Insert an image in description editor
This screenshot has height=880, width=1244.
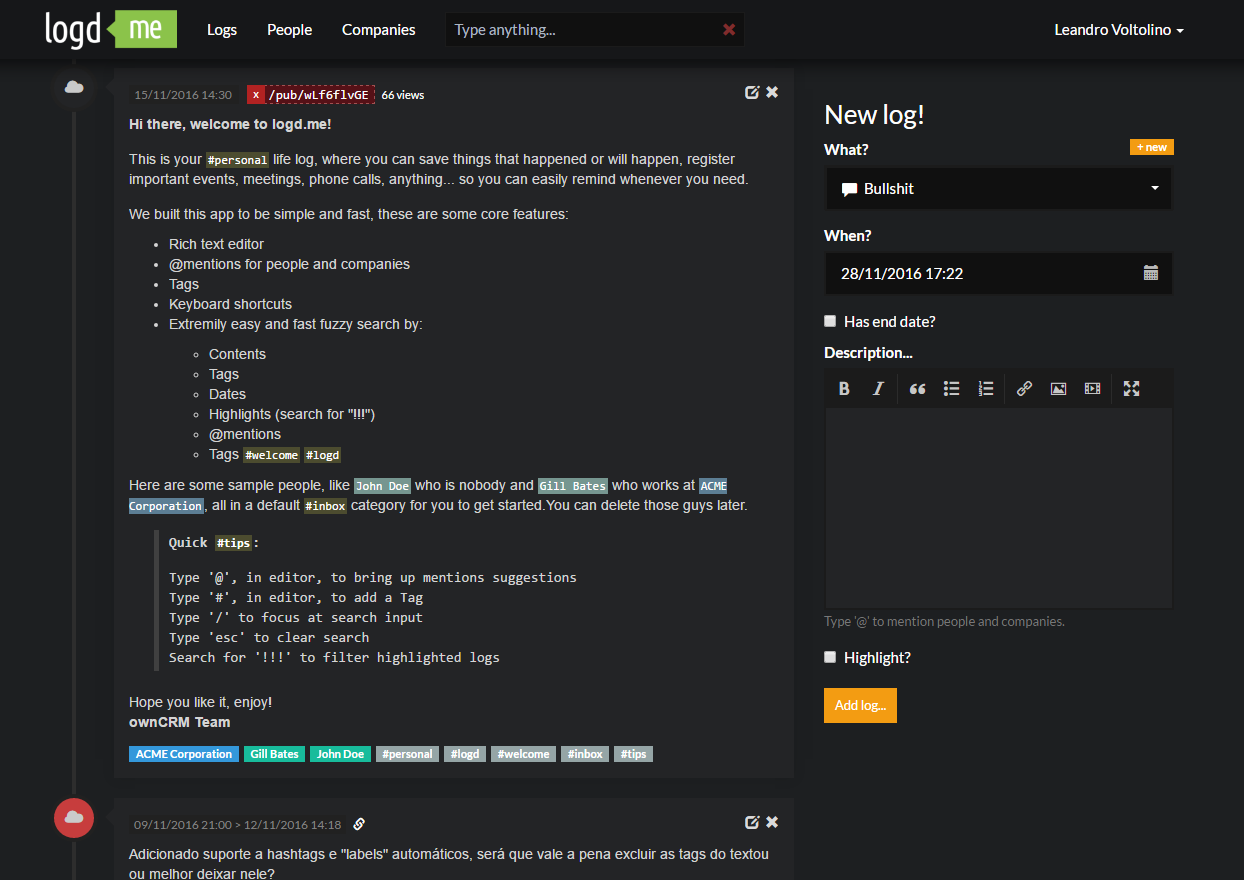point(1058,389)
